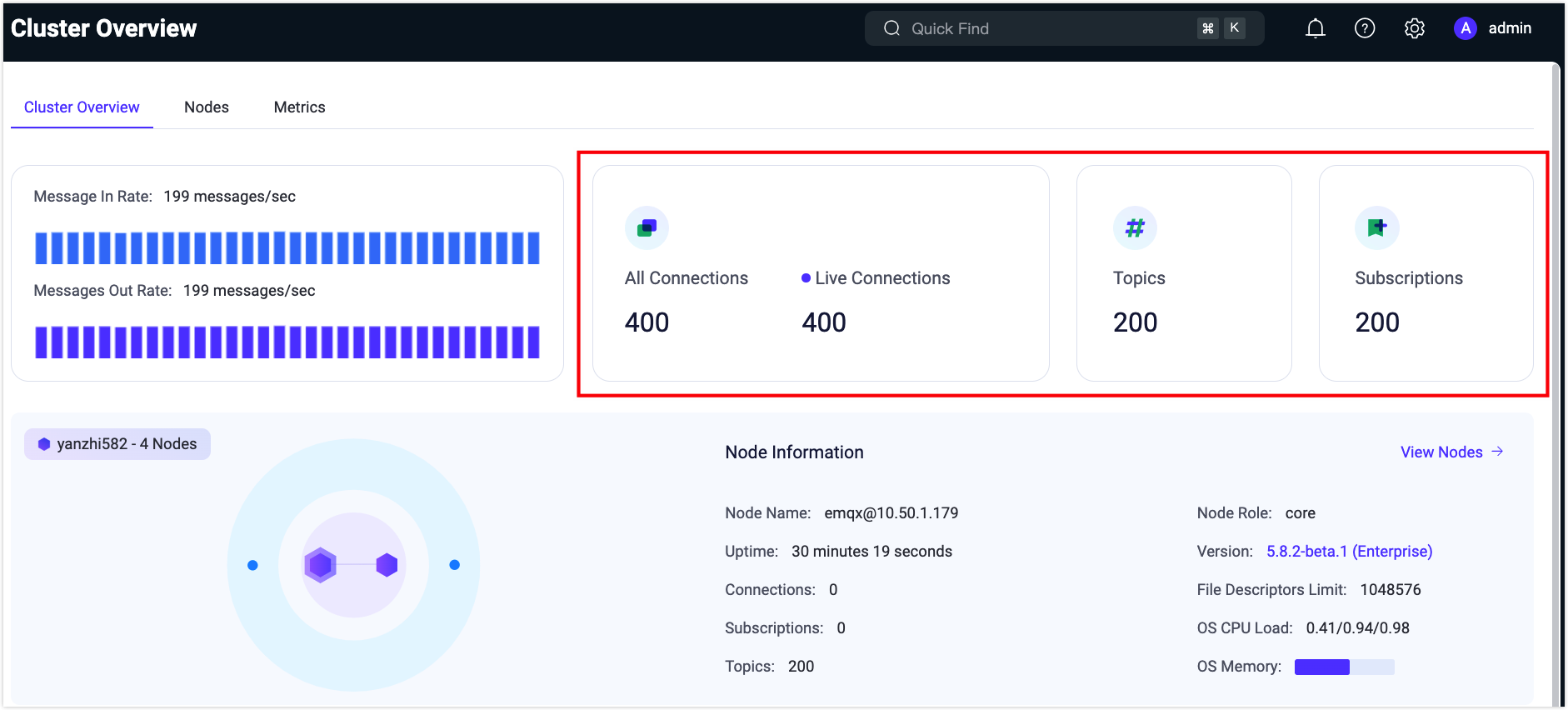Screen dimensions: 1568x710
Task: Switch to the Nodes tab
Action: pyautogui.click(x=207, y=107)
